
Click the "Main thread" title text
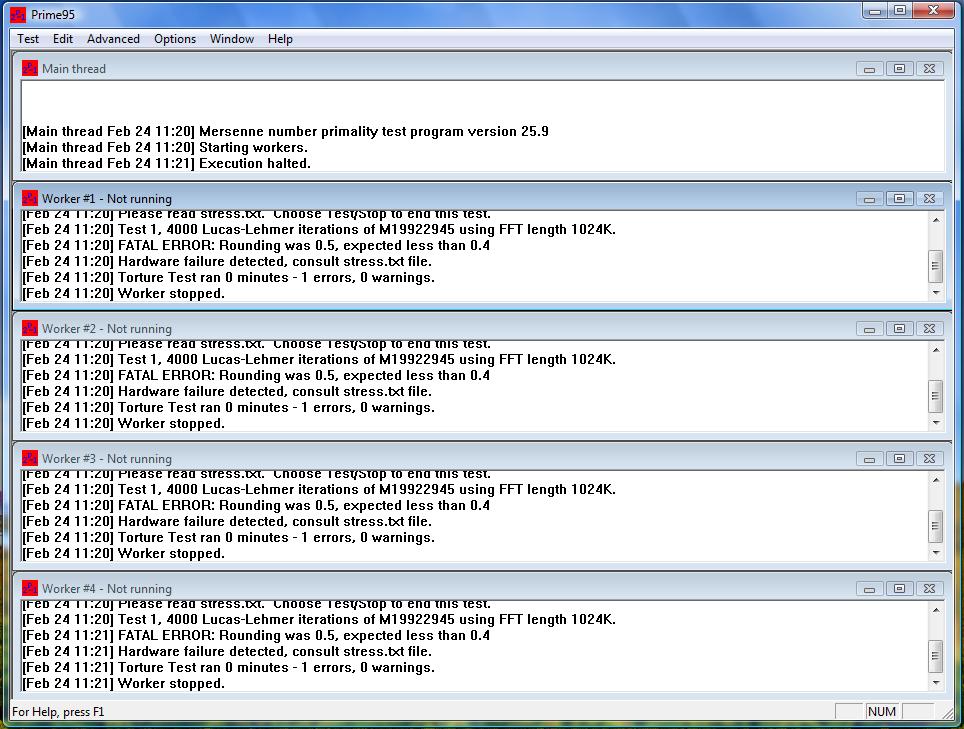pos(74,69)
